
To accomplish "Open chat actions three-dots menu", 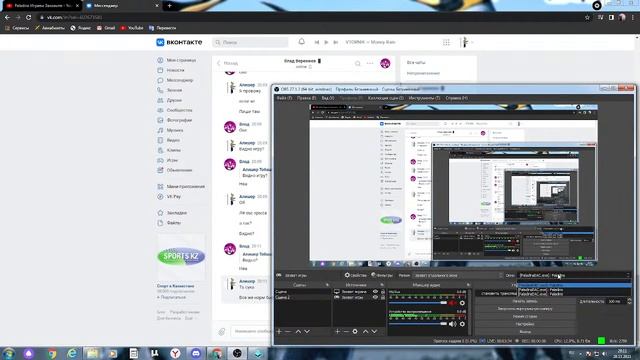I will pos(370,63).
